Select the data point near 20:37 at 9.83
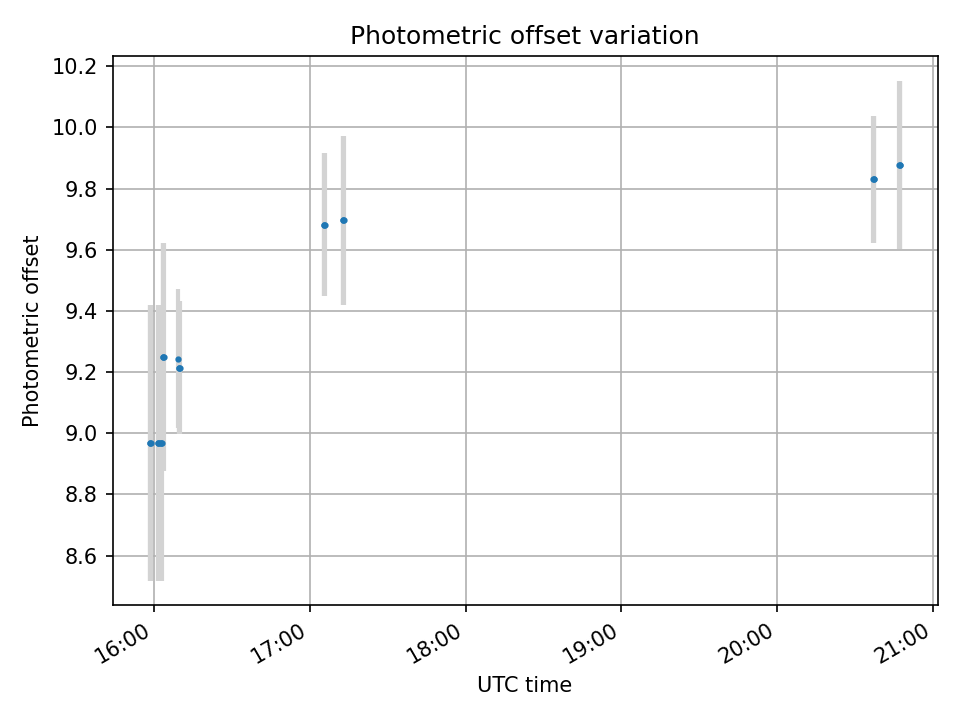Screen dimensions: 960x720 [874, 179]
